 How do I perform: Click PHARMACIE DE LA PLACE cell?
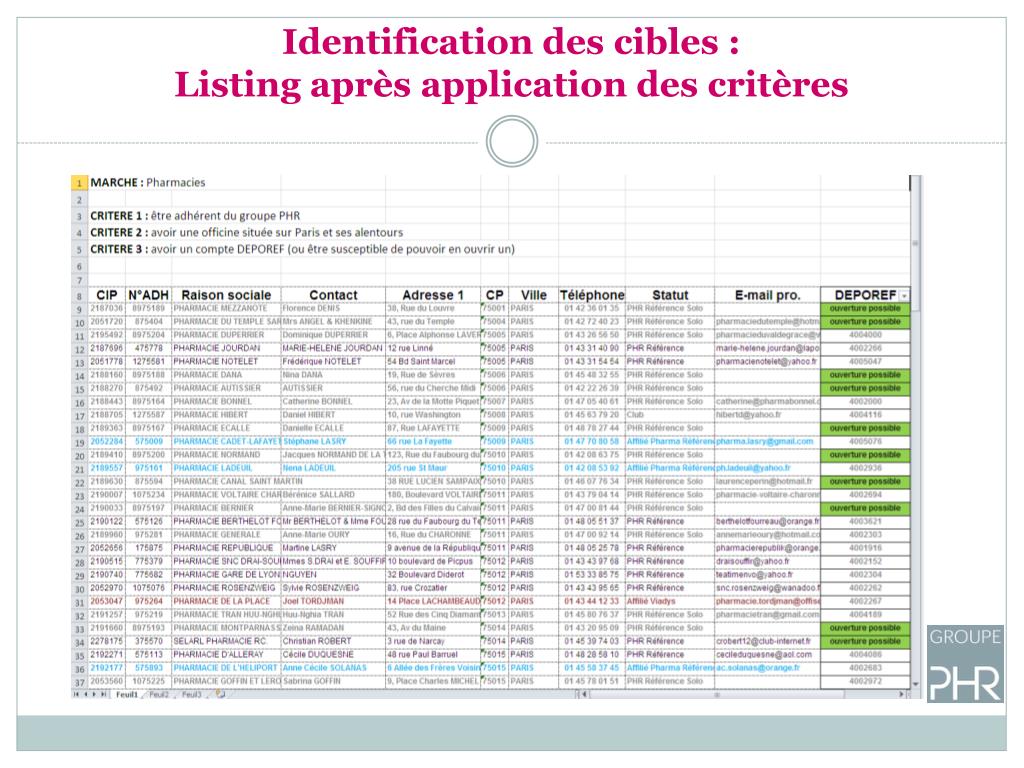pyautogui.click(x=226, y=601)
